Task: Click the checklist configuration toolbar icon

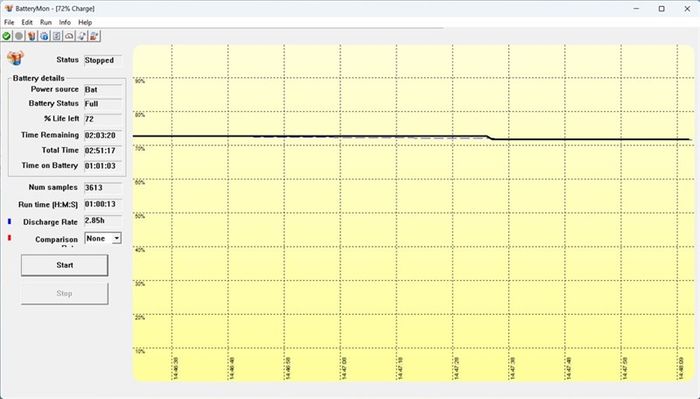Action: pos(56,36)
